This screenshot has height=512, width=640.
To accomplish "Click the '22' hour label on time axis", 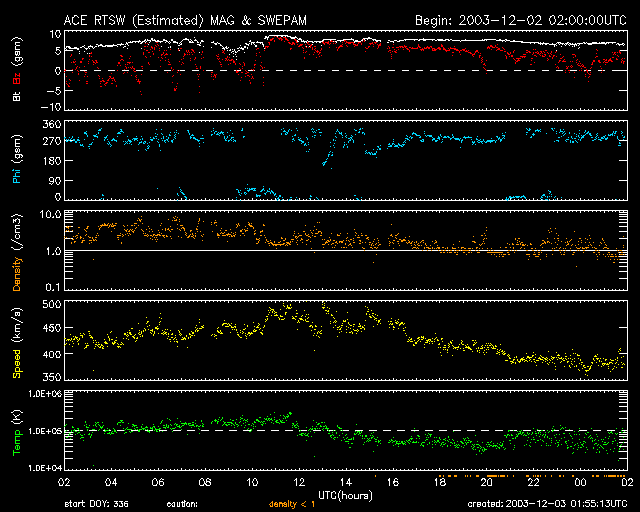I will (533, 483).
